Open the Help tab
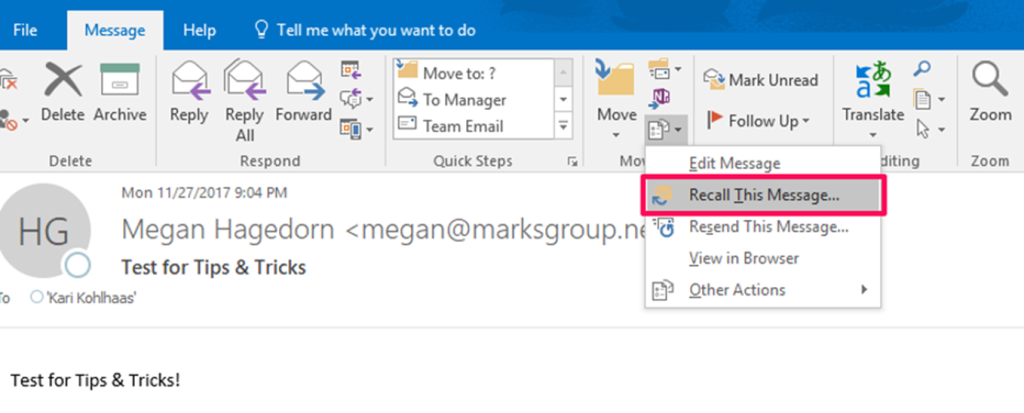Viewport: 1024px width, 413px height. coord(199,30)
